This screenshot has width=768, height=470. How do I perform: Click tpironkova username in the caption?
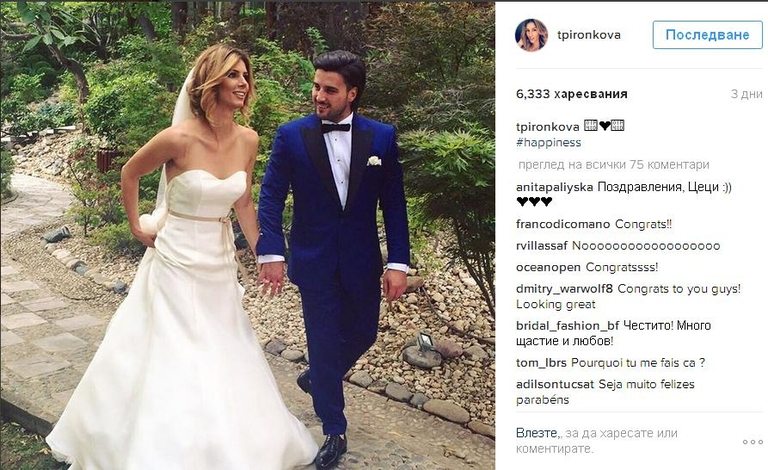(x=548, y=127)
